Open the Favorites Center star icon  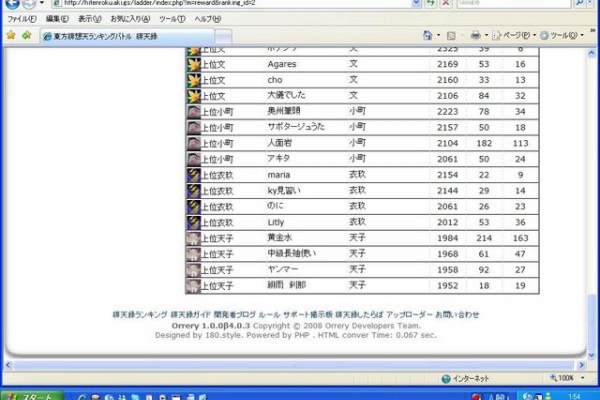click(11, 36)
